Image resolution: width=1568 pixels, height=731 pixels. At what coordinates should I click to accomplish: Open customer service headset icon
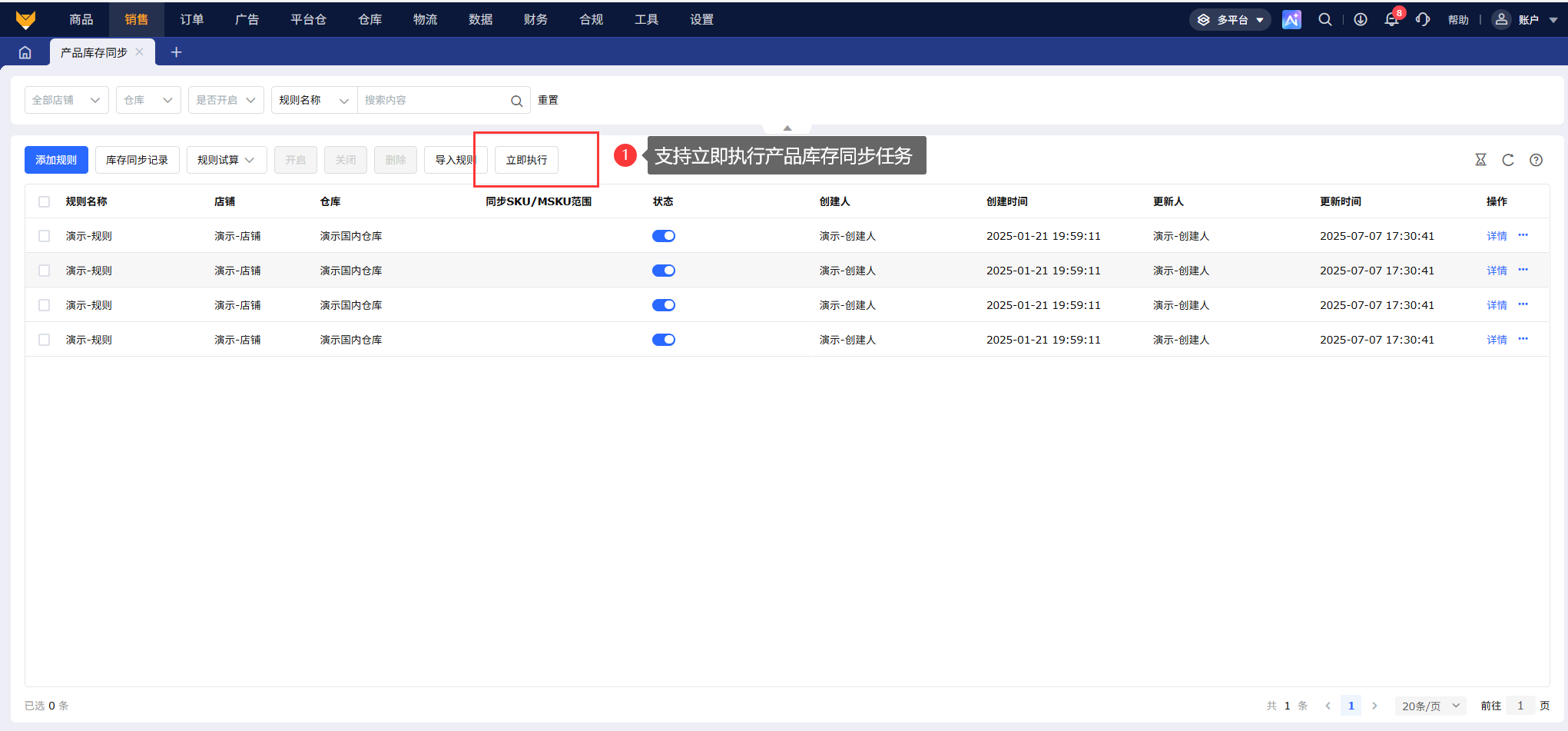coord(1423,19)
